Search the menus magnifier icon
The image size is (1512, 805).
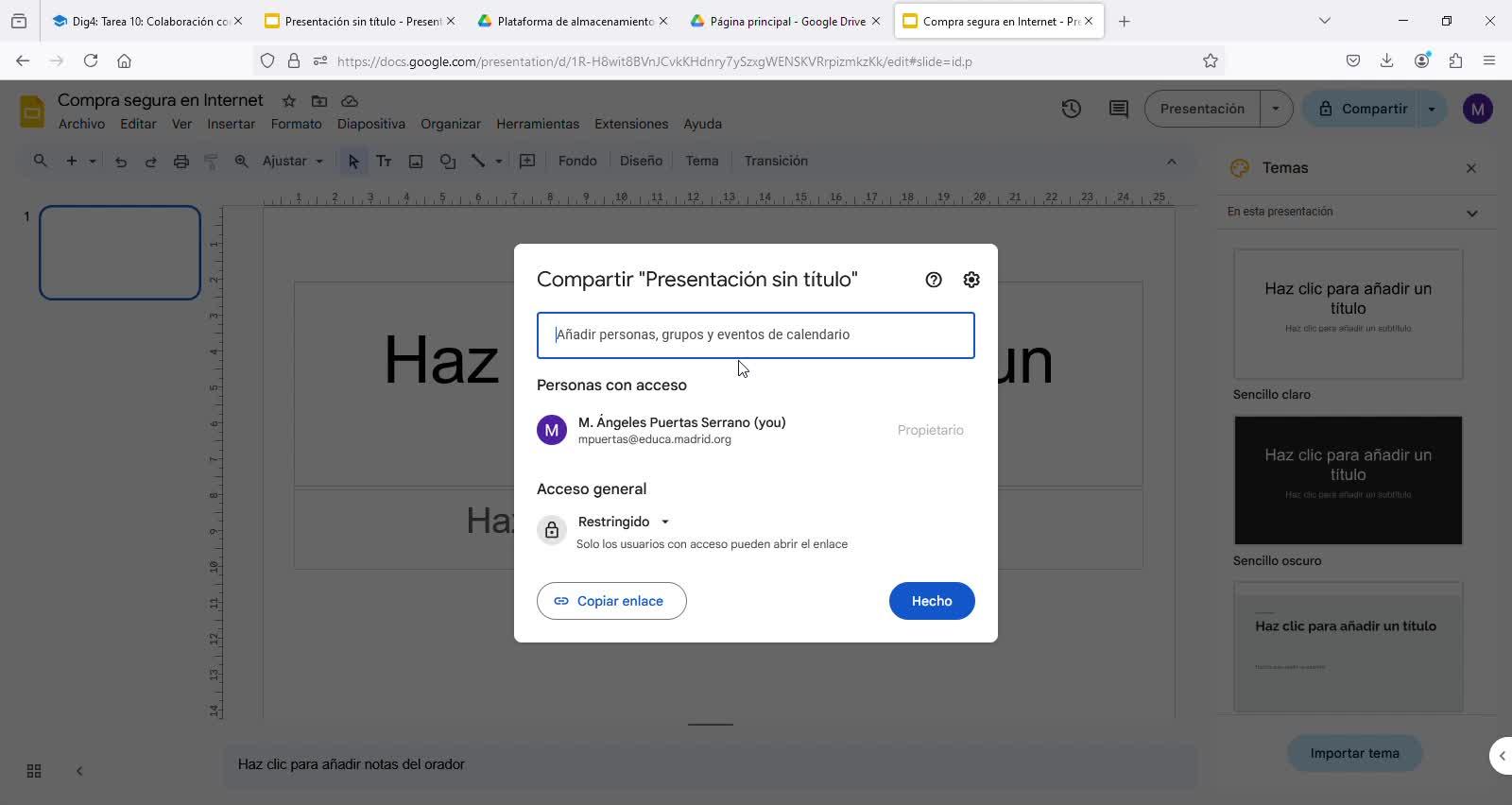click(40, 161)
